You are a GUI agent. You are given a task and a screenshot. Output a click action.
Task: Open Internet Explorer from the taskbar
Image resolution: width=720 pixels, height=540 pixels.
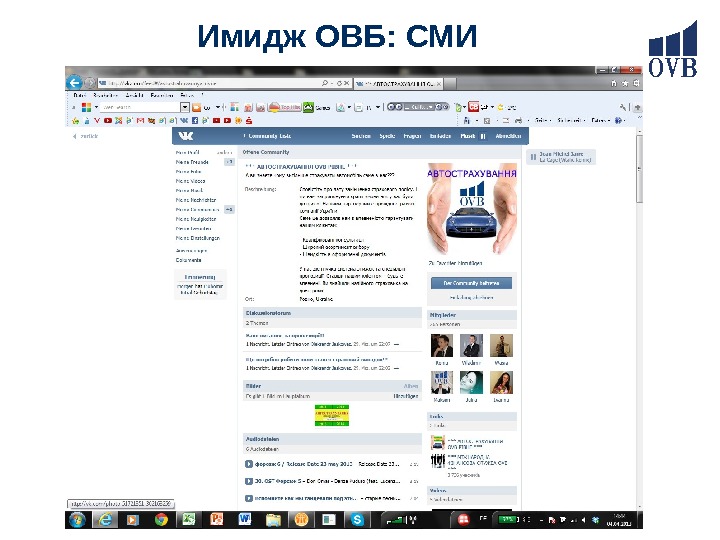pos(106,520)
